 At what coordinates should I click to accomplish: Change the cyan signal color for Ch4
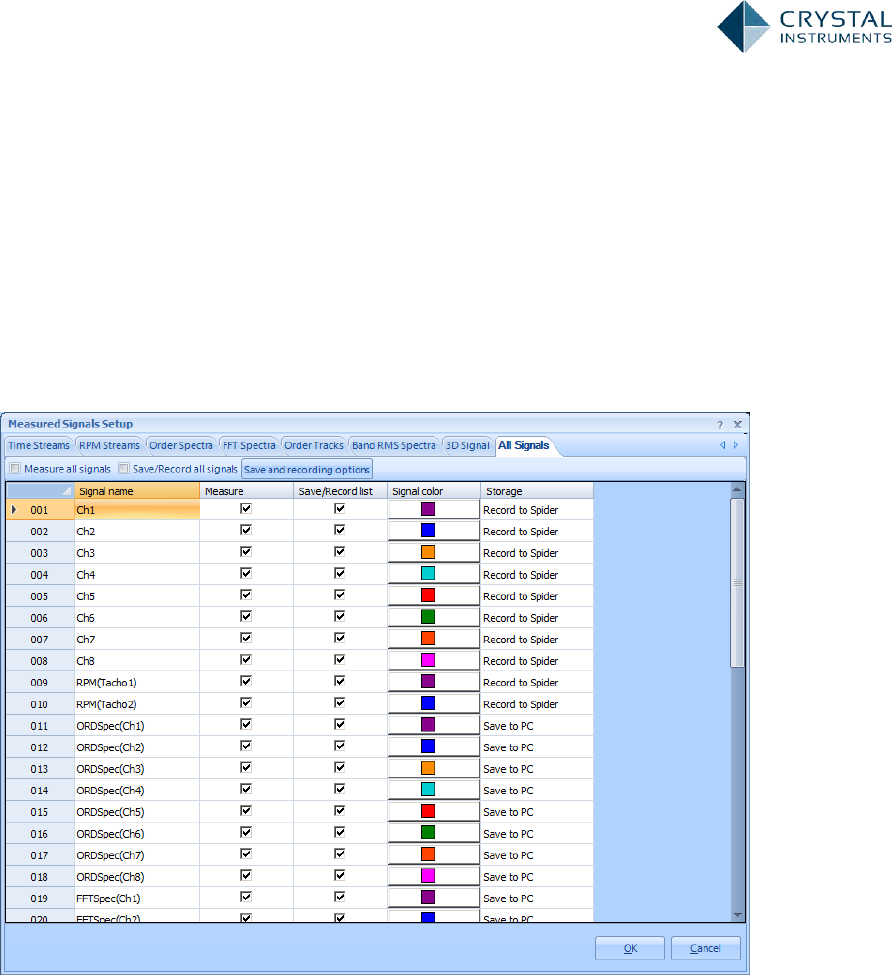(x=428, y=573)
